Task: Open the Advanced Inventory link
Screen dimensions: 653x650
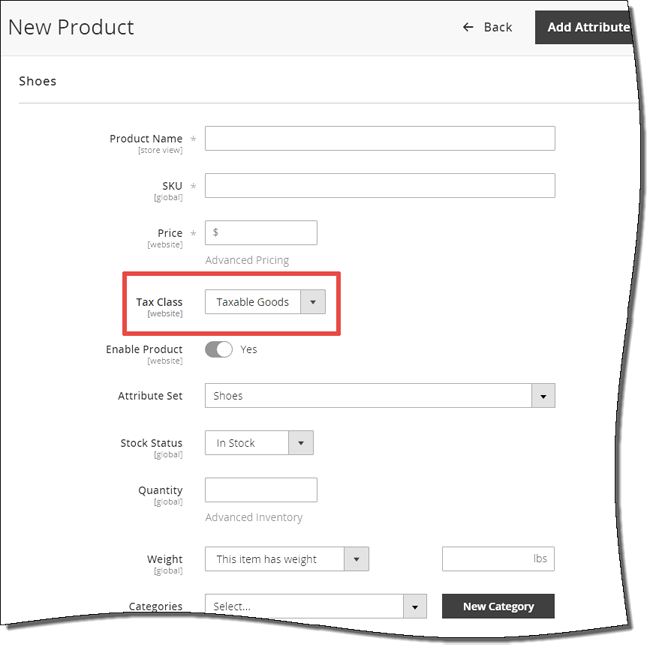Action: click(x=254, y=518)
